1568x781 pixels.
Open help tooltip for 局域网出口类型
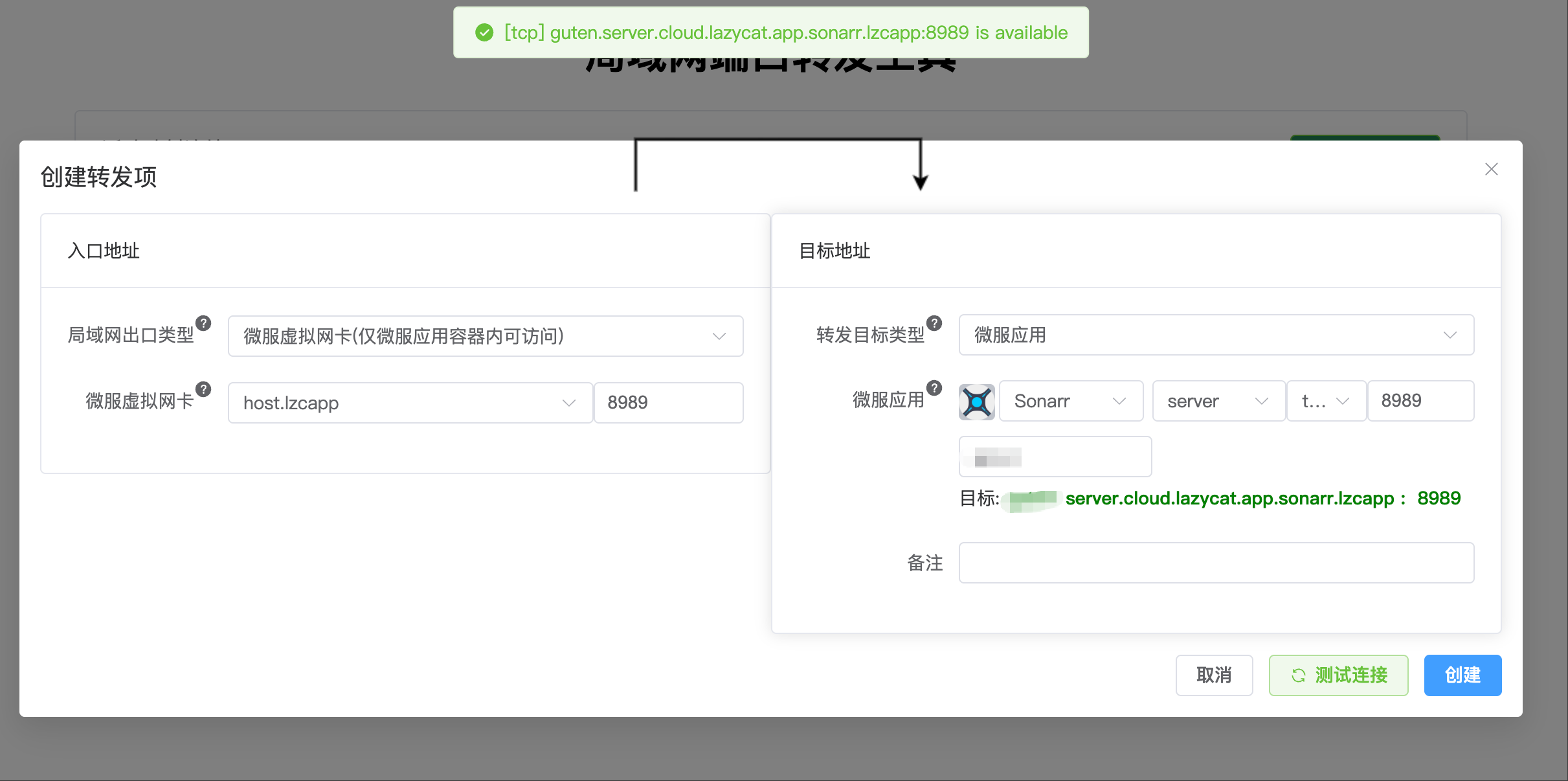pyautogui.click(x=203, y=323)
